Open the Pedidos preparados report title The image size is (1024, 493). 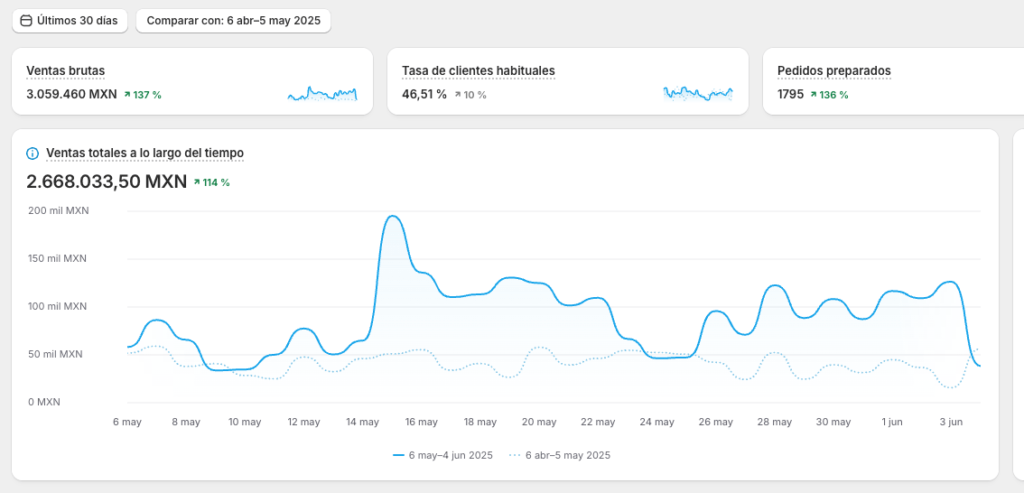(833, 71)
